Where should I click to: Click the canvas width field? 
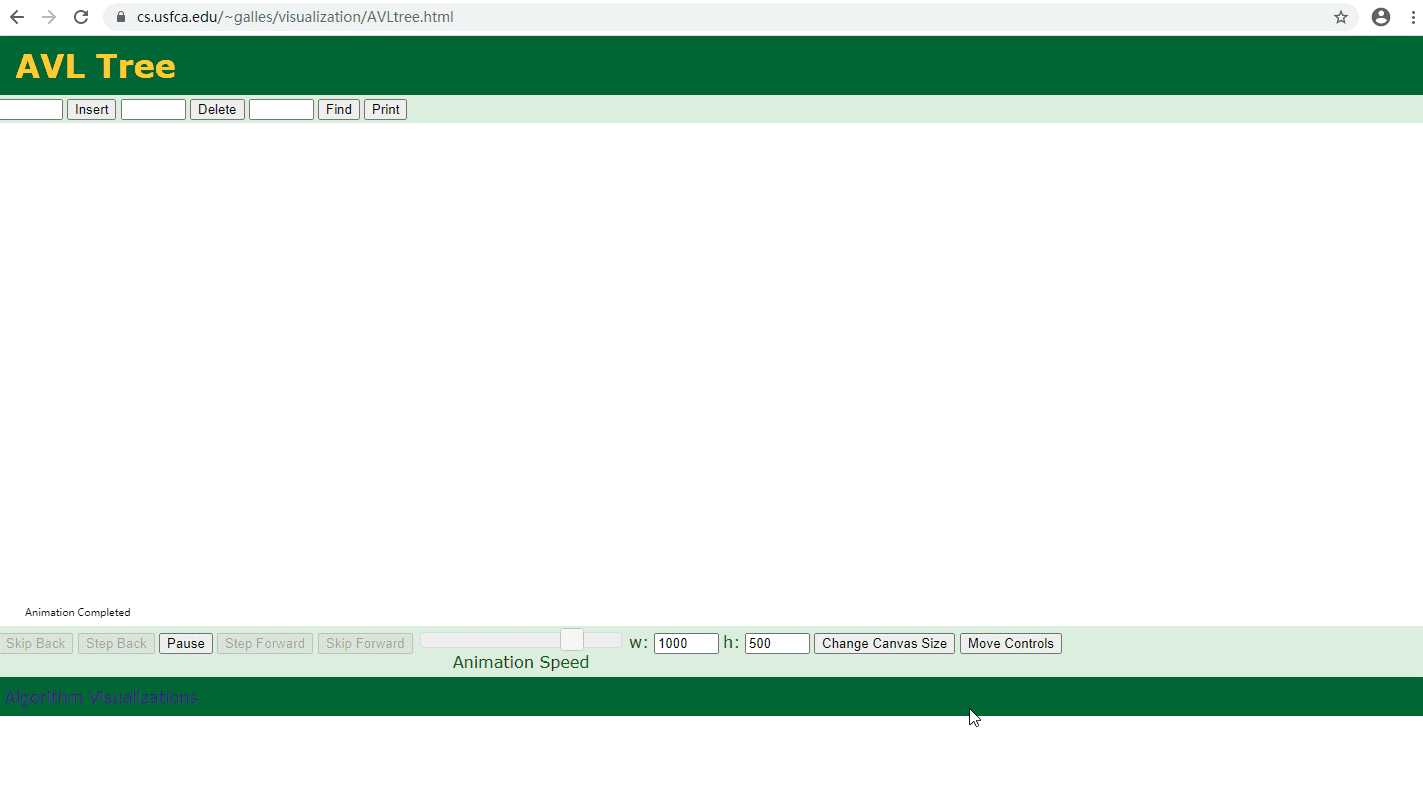(686, 644)
